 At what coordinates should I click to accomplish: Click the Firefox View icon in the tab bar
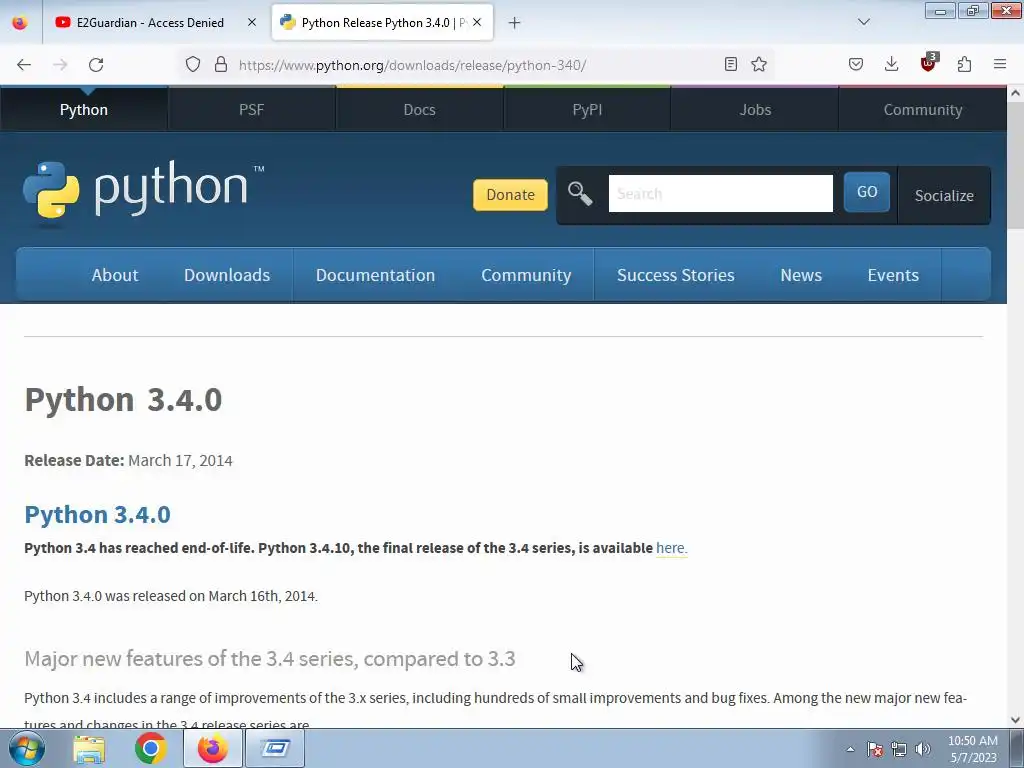point(20,22)
